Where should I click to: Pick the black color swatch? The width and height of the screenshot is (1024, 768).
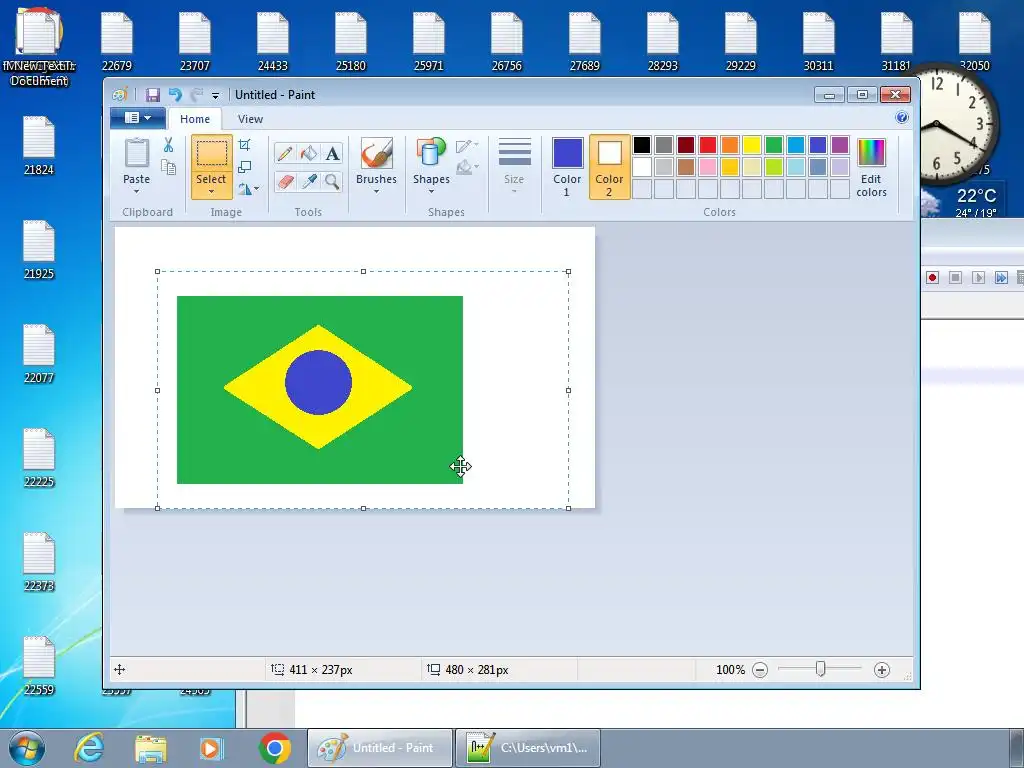642,145
